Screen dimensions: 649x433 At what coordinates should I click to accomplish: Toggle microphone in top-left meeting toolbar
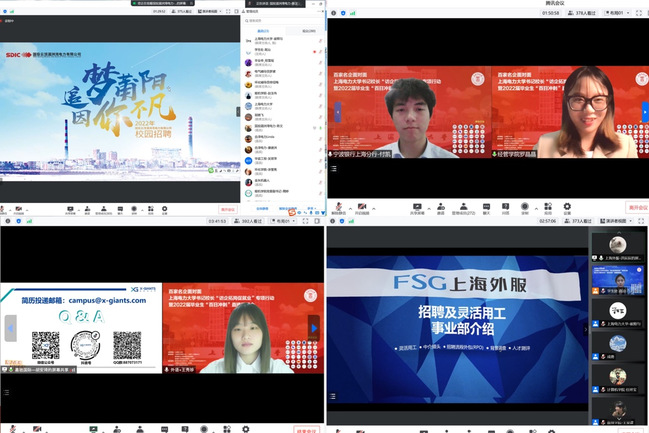coord(2,209)
